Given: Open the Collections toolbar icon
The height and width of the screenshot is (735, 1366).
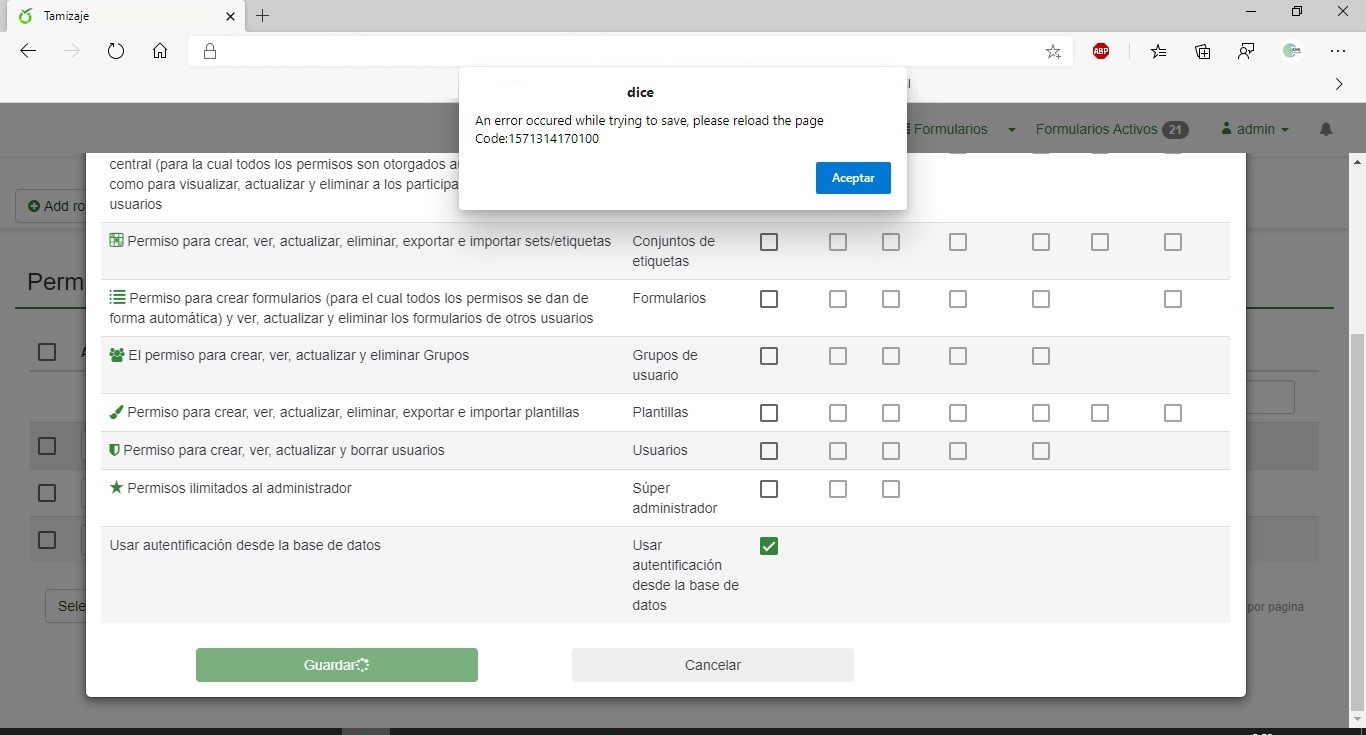Looking at the screenshot, I should [x=1203, y=51].
